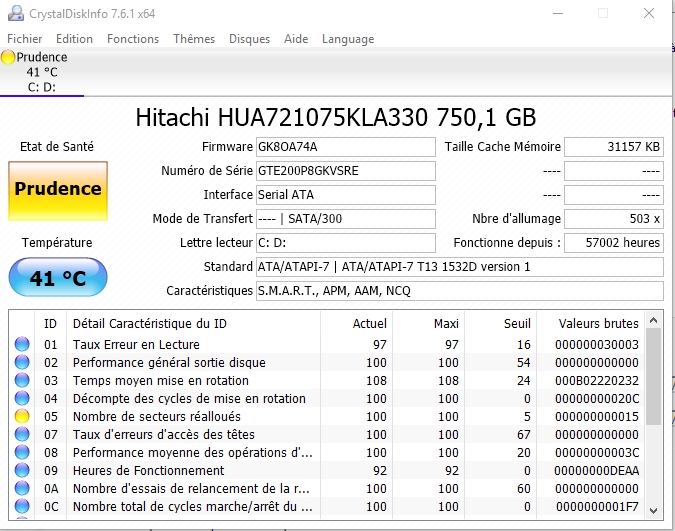Click the Fonctionne depuis field 57002 heures
Screen dimensions: 675x531
(x=614, y=243)
